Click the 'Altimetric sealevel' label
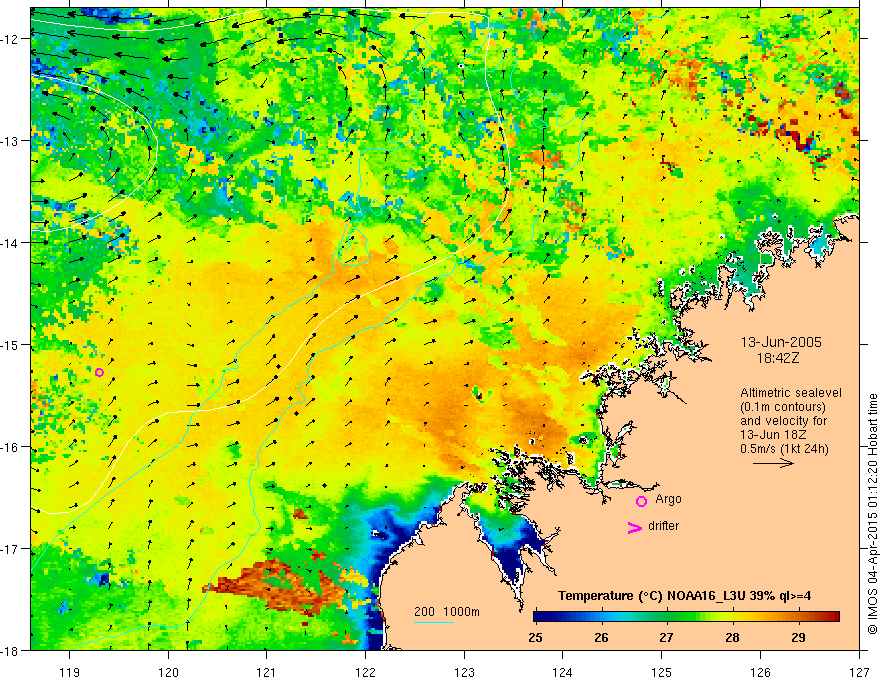 click(x=791, y=393)
